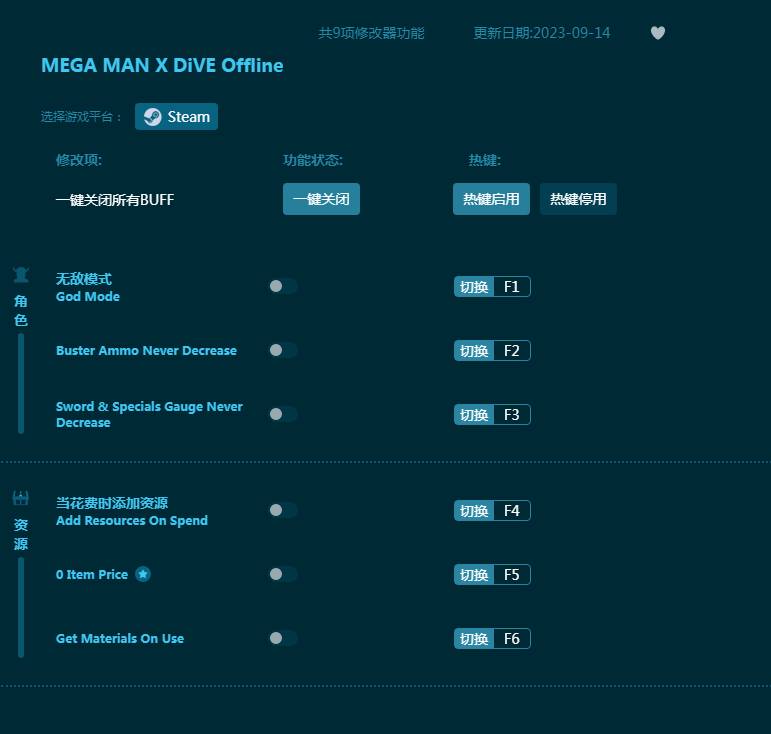This screenshot has height=734, width=771.
Task: Click the star badge beside 0 Item Price
Action: (x=143, y=574)
